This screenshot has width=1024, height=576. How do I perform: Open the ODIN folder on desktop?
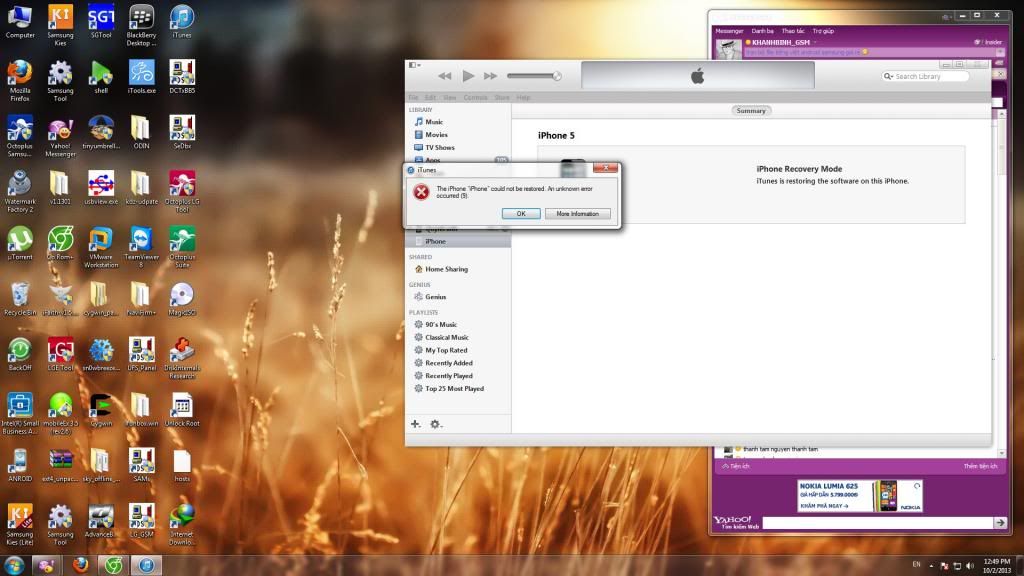[141, 133]
